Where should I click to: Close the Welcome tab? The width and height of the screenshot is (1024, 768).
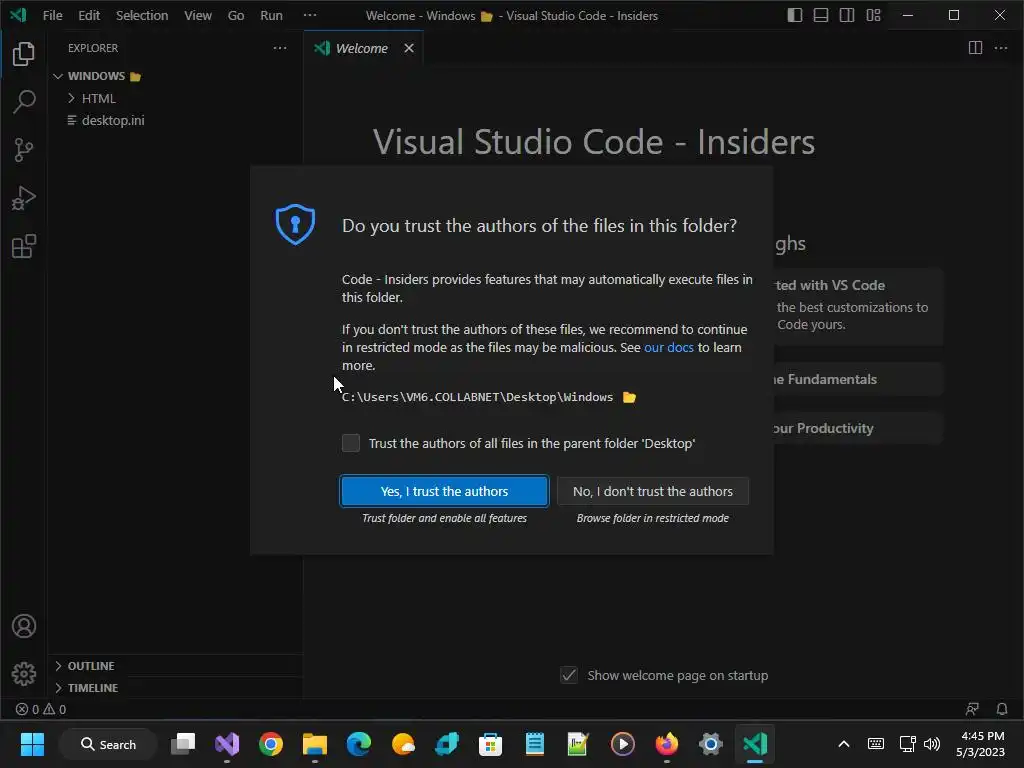pyautogui.click(x=409, y=48)
